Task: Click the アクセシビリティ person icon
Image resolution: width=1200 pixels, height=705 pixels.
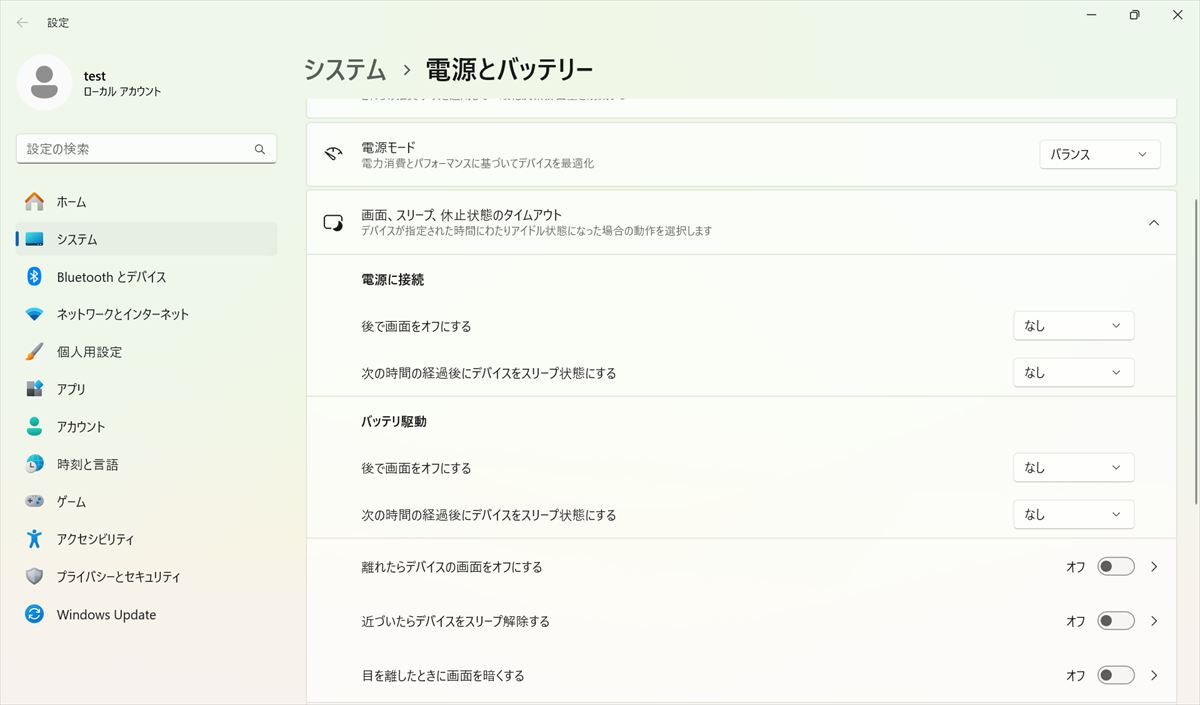Action: click(34, 539)
